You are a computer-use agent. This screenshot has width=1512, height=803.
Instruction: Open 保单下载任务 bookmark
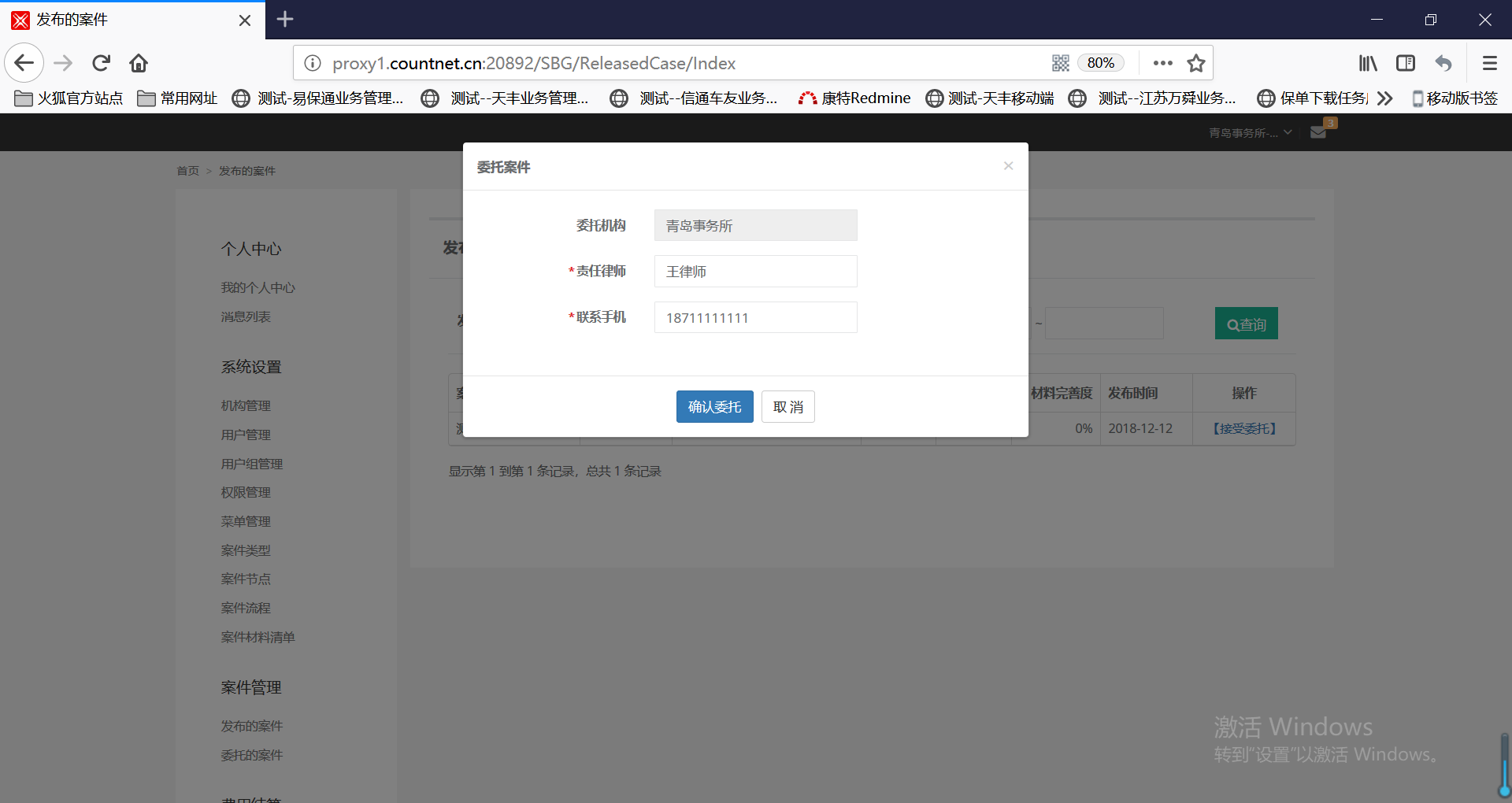click(x=1313, y=98)
